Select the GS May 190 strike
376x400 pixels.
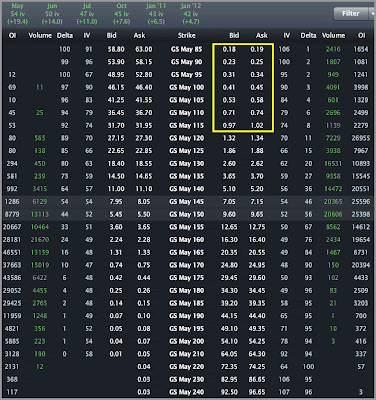[187, 316]
